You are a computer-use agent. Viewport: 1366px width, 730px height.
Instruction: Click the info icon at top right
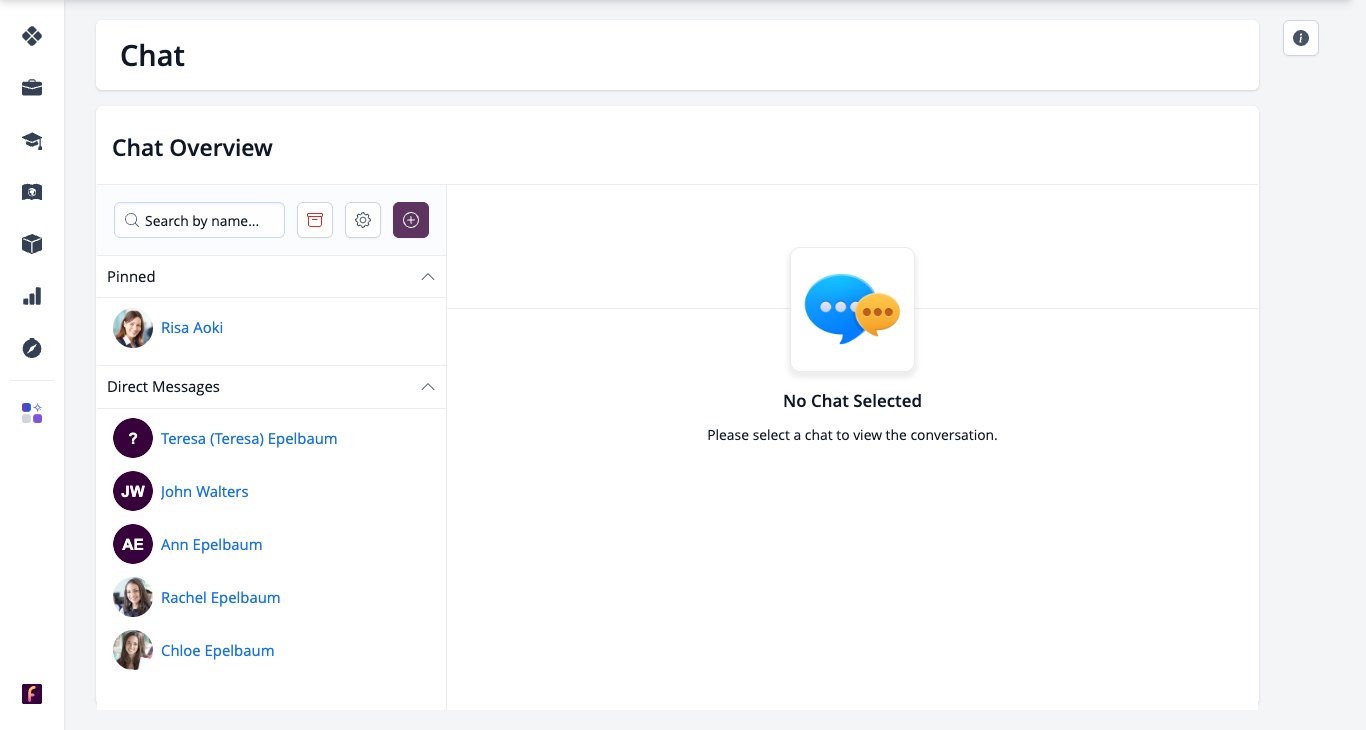(x=1301, y=38)
